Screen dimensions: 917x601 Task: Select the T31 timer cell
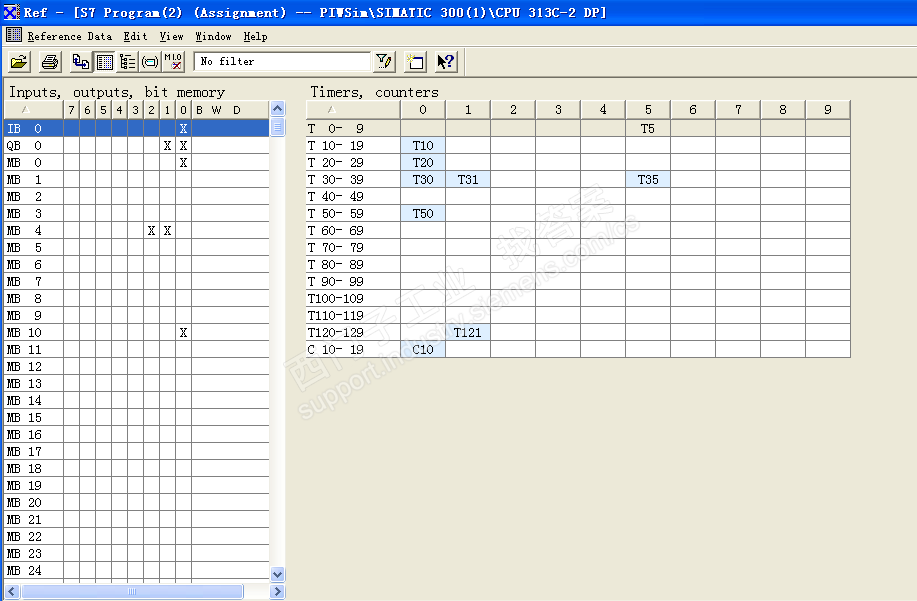coord(468,179)
